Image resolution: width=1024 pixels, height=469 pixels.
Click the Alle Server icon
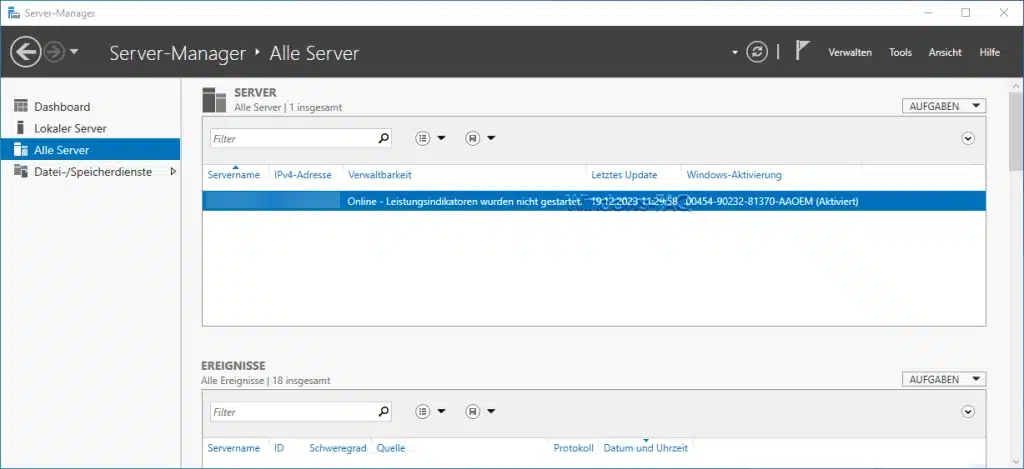(21, 150)
